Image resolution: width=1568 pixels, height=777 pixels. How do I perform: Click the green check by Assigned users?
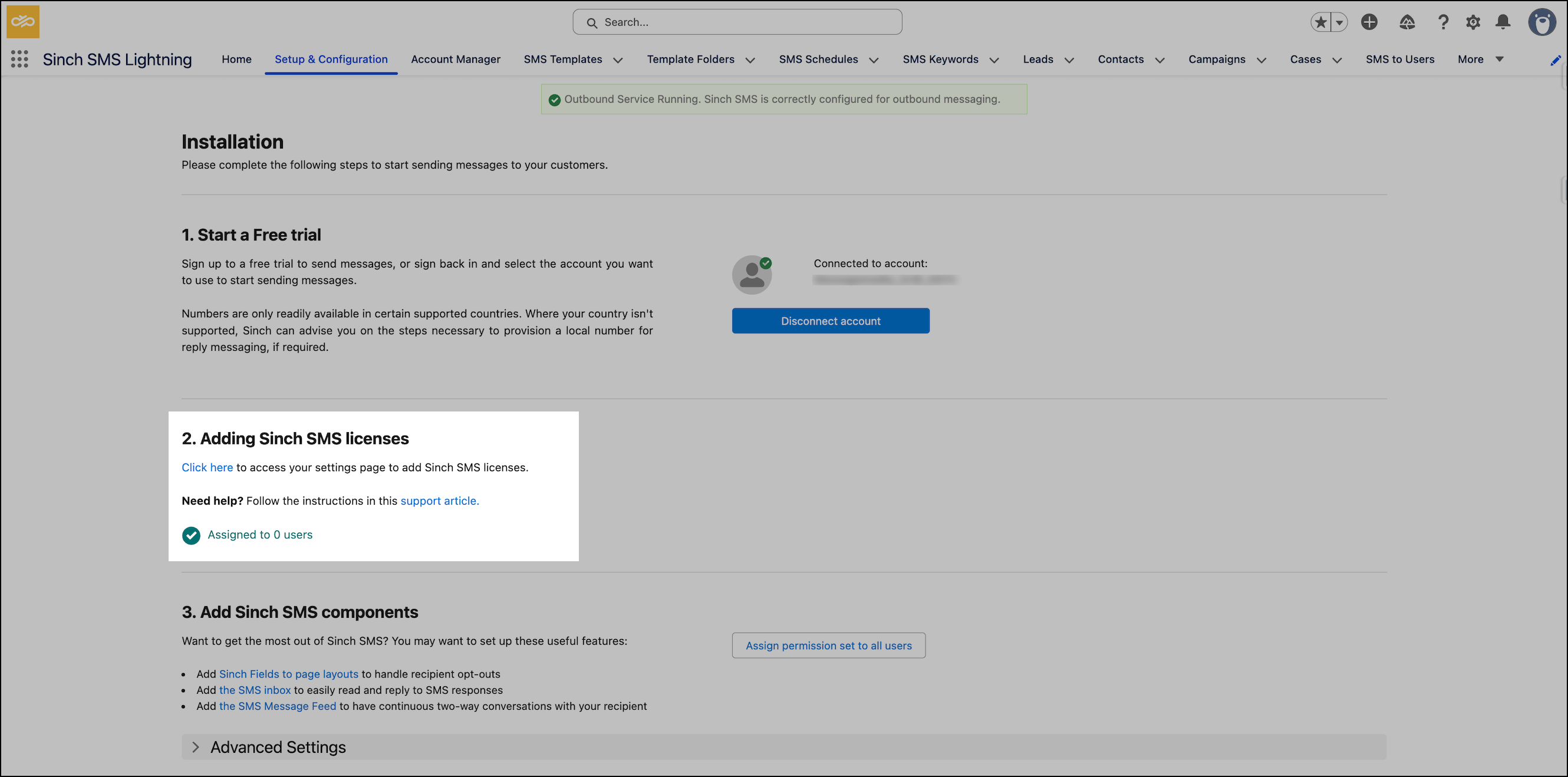click(191, 535)
